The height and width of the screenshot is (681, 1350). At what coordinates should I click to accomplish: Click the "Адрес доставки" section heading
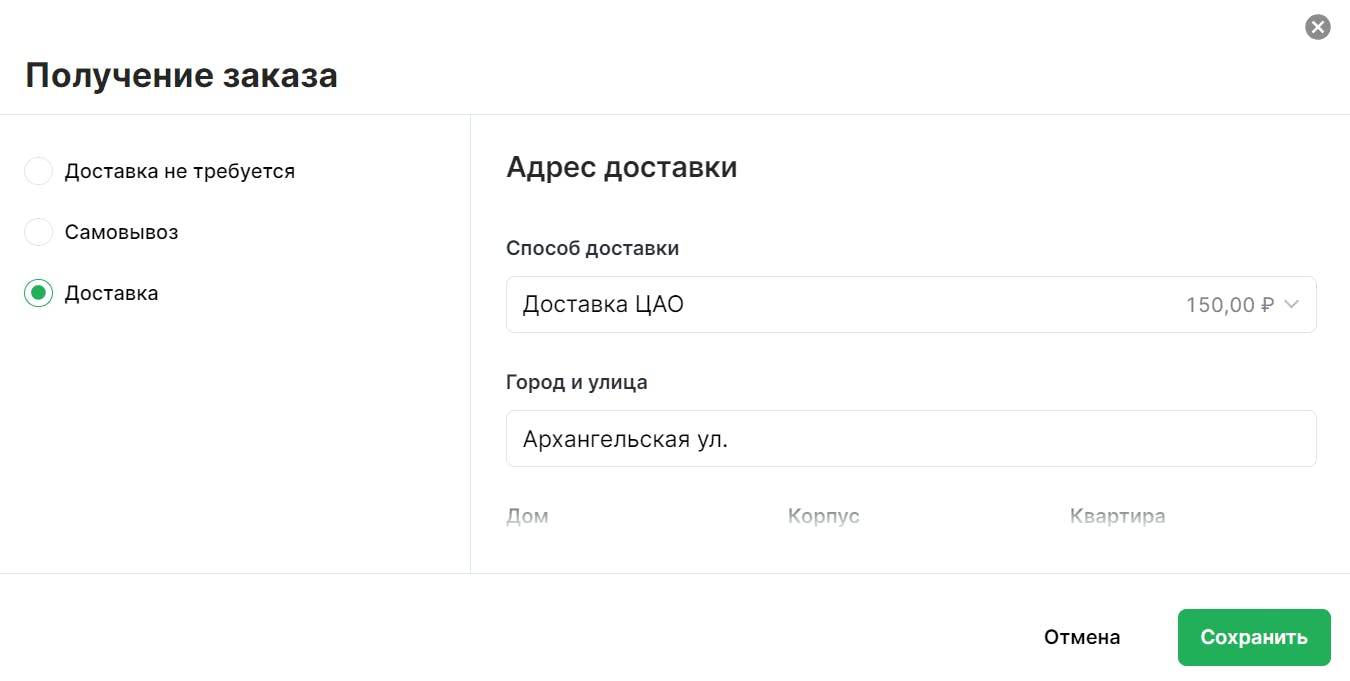pos(621,166)
